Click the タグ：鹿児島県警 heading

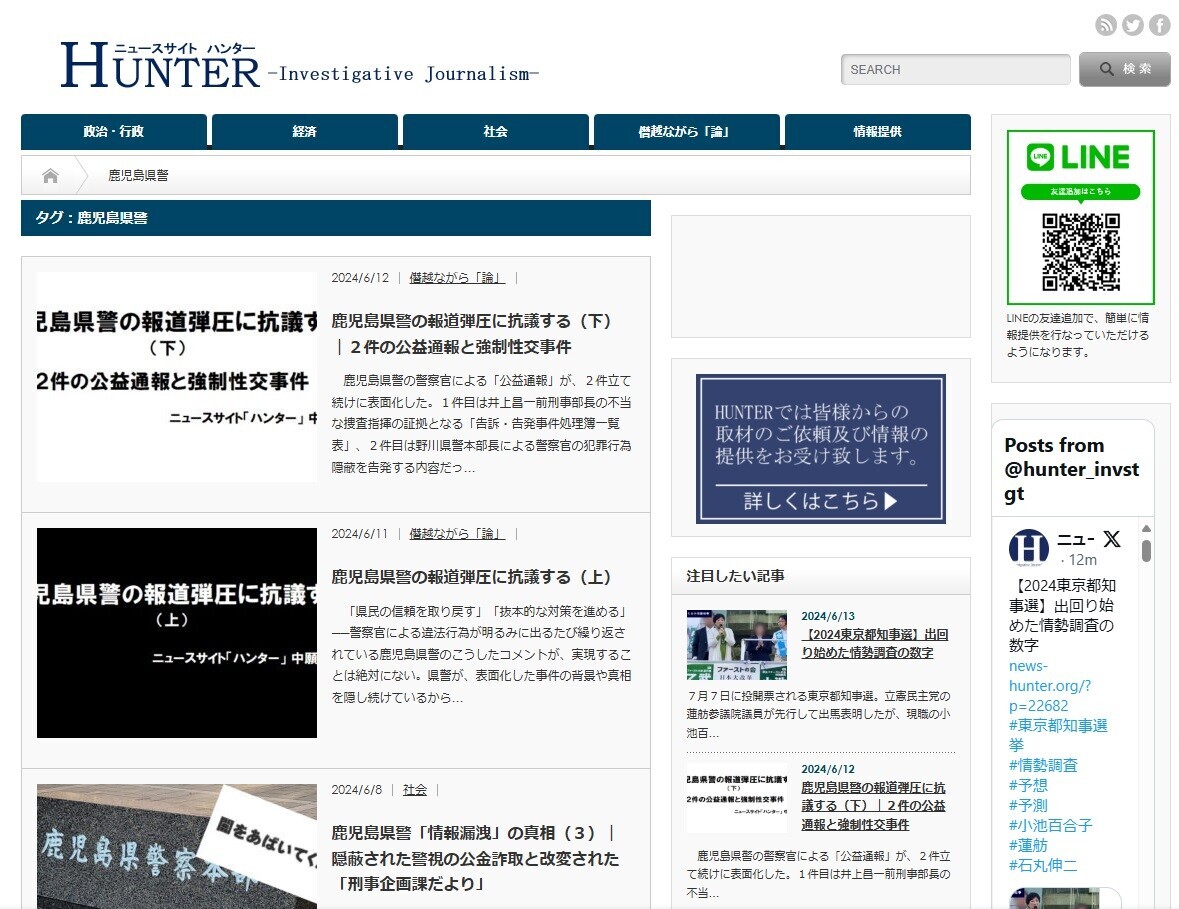(92, 218)
